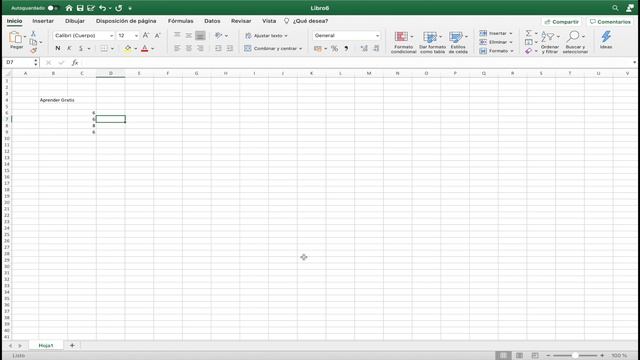The width and height of the screenshot is (640, 360).
Task: Click the Align right icon
Action: 200,48
